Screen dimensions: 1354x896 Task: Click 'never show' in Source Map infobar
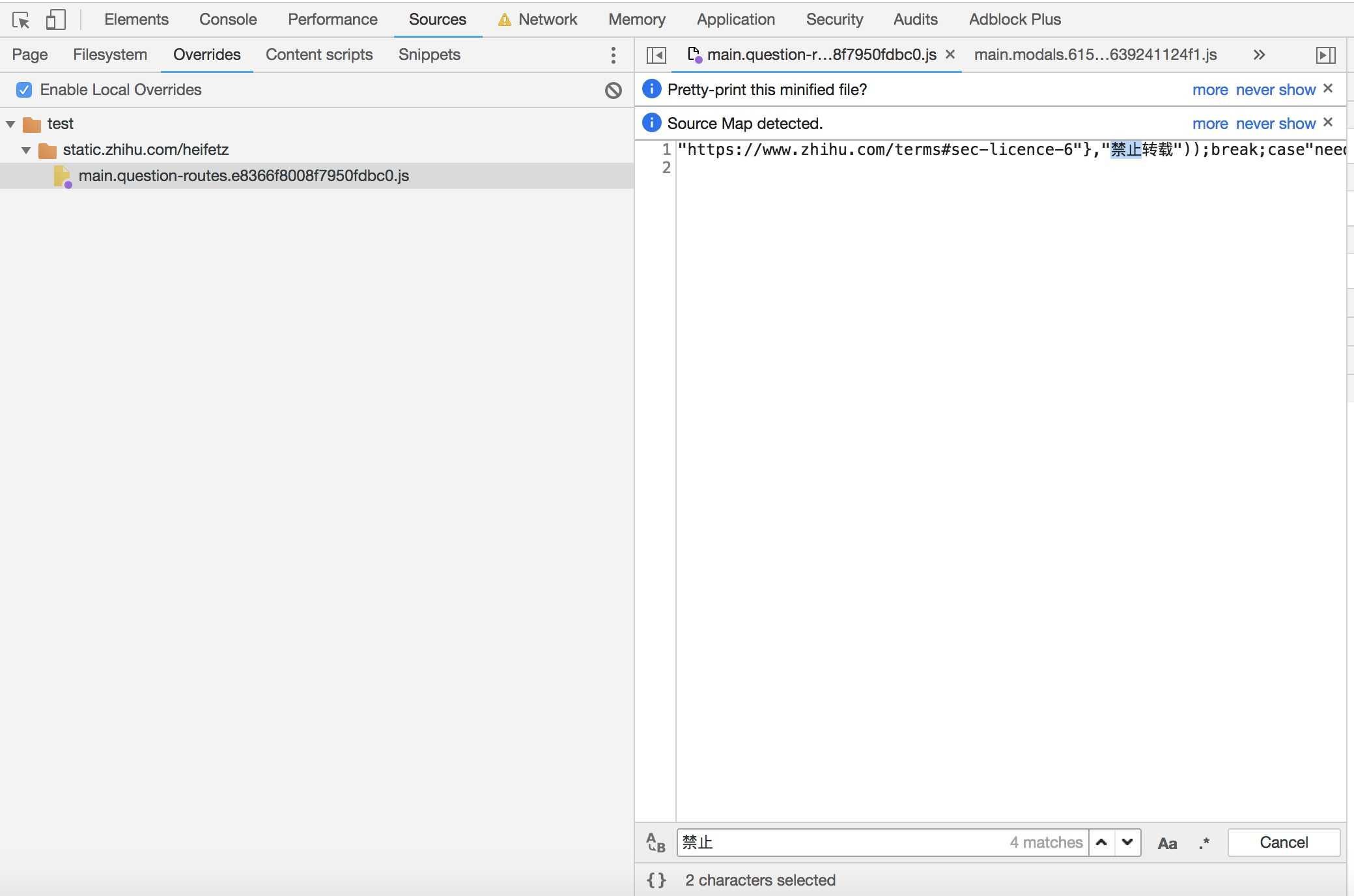tap(1275, 124)
